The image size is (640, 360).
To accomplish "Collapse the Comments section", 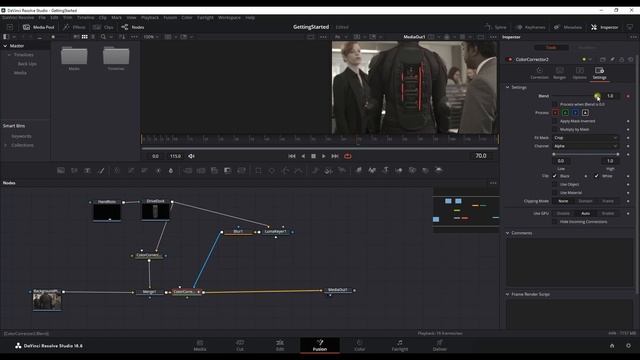I will pyautogui.click(x=508, y=233).
